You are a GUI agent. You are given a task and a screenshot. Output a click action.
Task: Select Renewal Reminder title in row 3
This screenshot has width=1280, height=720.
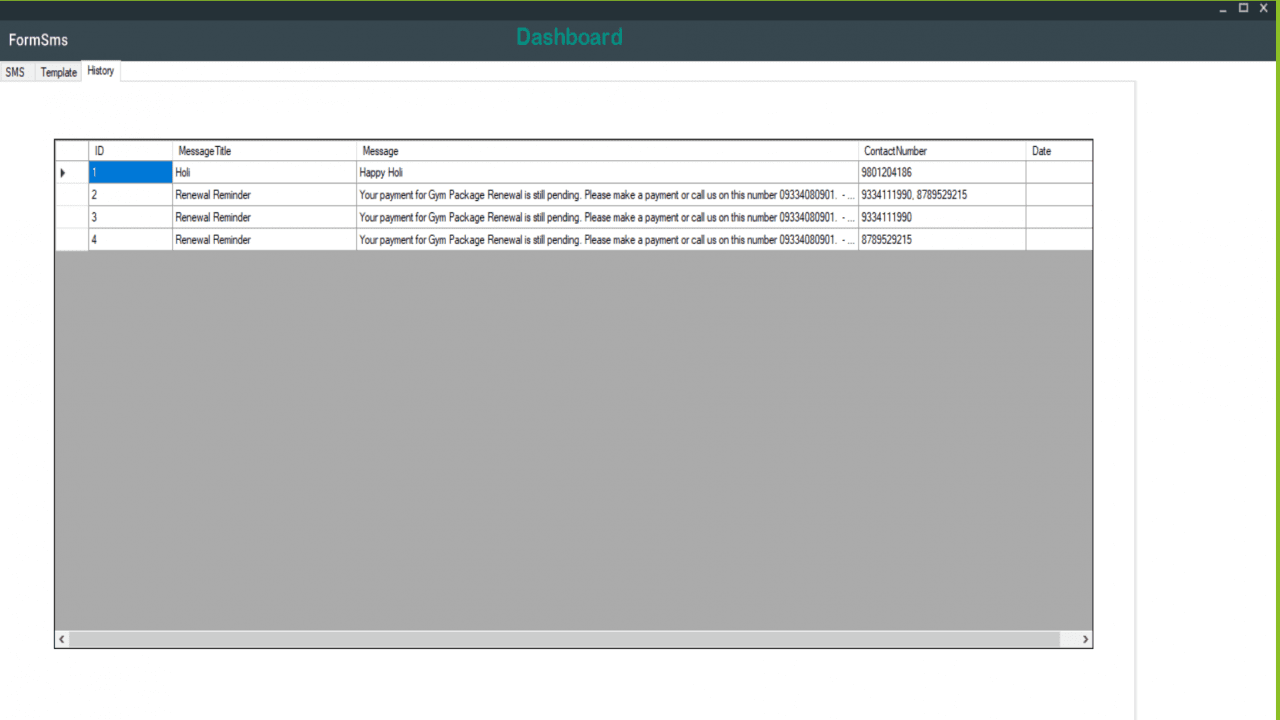click(264, 217)
